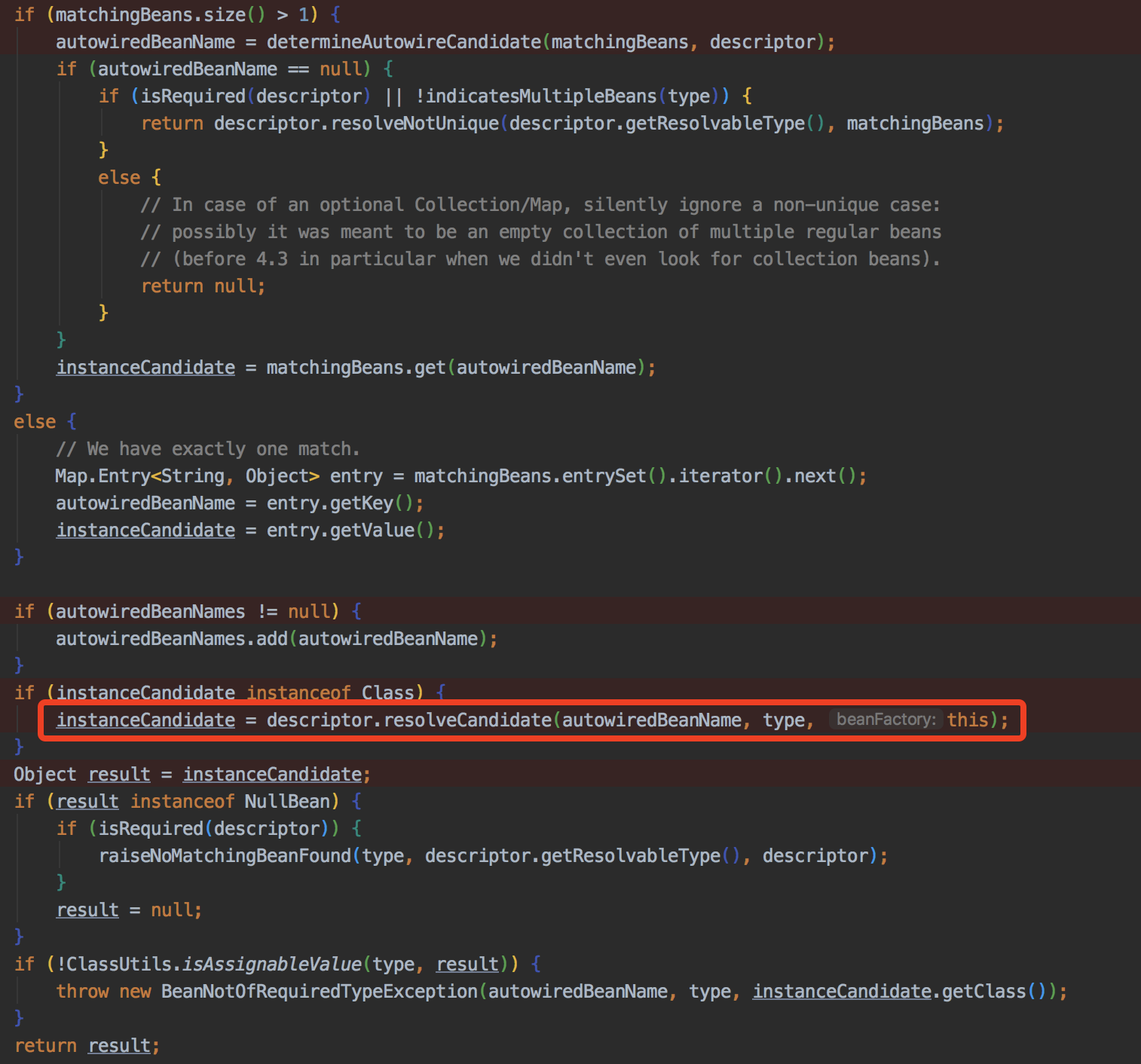Click the 'throw' keyword
Viewport: 1141px width, 1064px height.
pos(82,992)
